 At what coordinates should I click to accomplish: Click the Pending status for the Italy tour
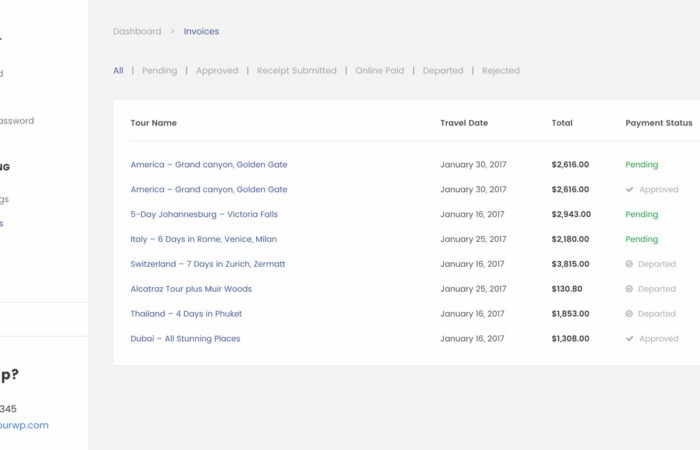[x=641, y=239]
